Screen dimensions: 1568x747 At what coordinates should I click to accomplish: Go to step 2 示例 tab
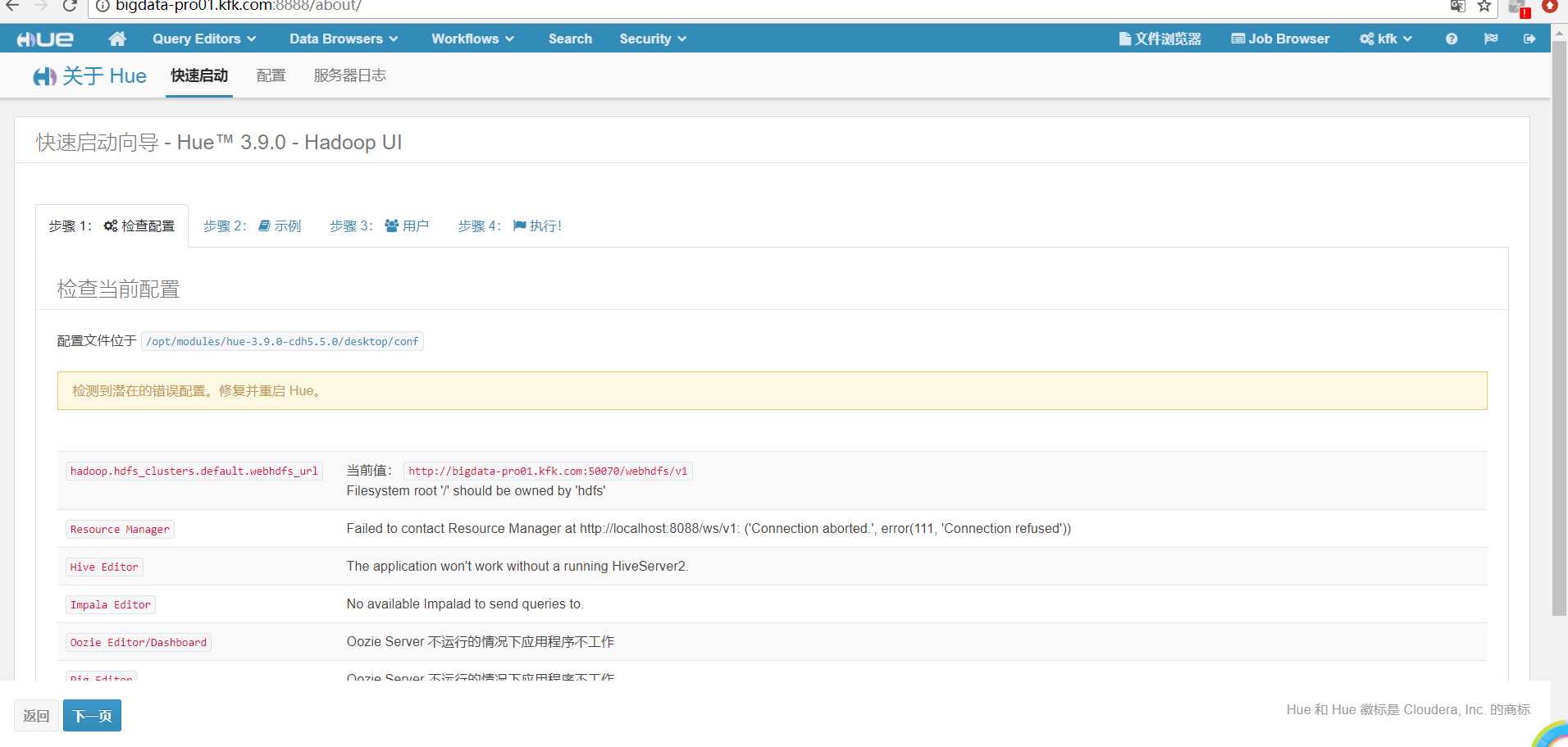tap(252, 225)
